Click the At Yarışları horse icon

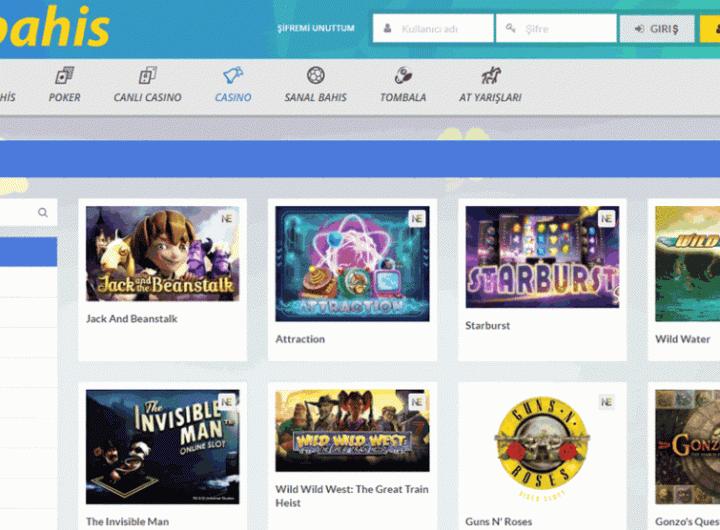coord(490,75)
